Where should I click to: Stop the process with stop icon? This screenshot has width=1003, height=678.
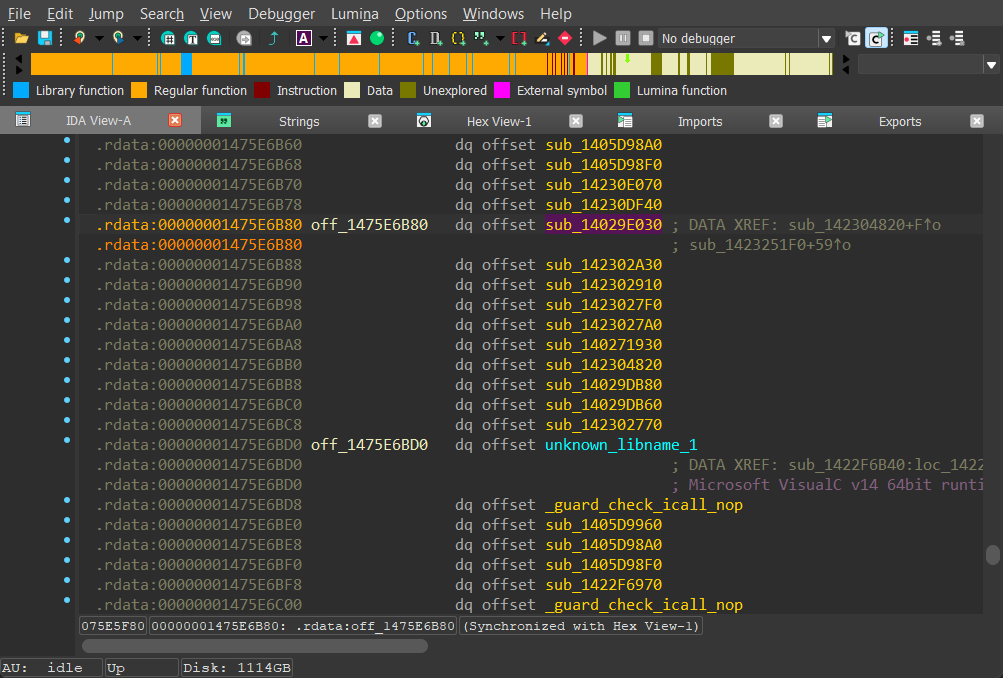645,38
